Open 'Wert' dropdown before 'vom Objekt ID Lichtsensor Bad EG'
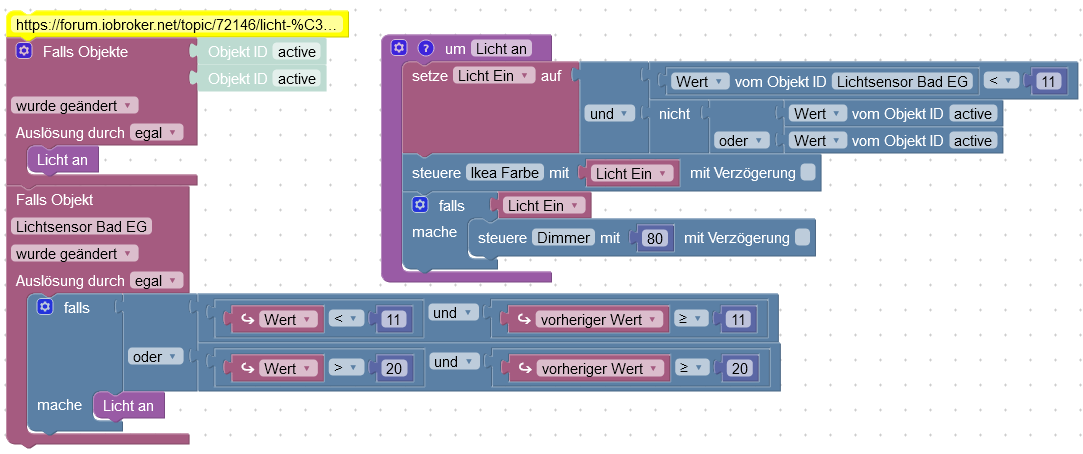This screenshot has width=1083, height=454. pos(700,82)
